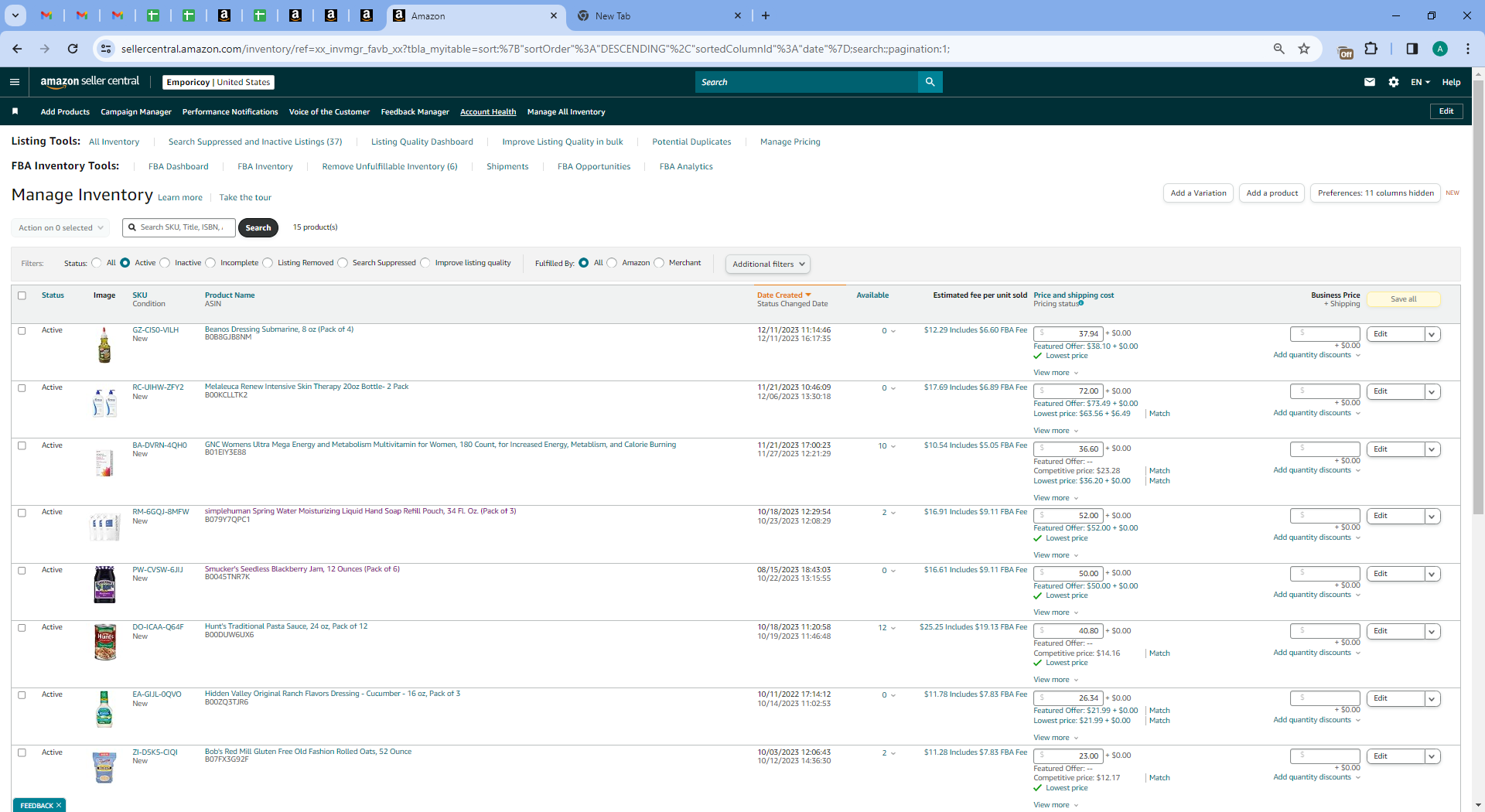Select the Inactive status filter

click(165, 263)
